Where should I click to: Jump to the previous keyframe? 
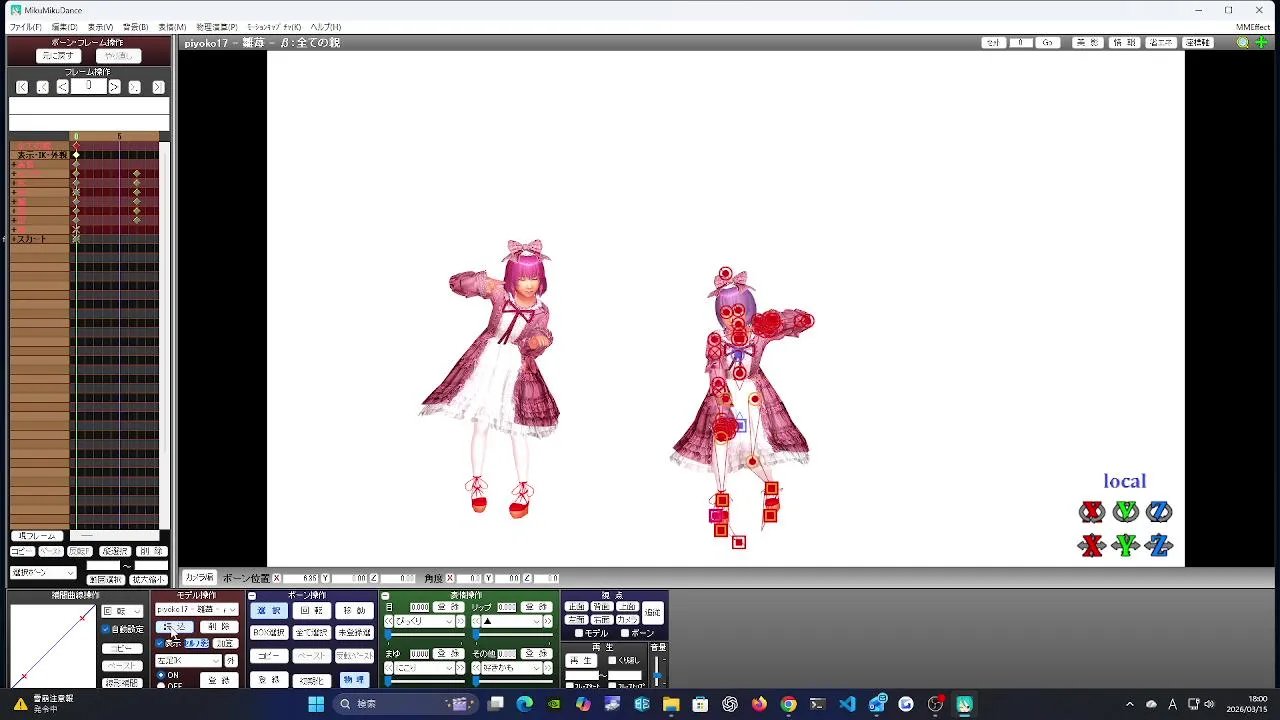(x=42, y=87)
